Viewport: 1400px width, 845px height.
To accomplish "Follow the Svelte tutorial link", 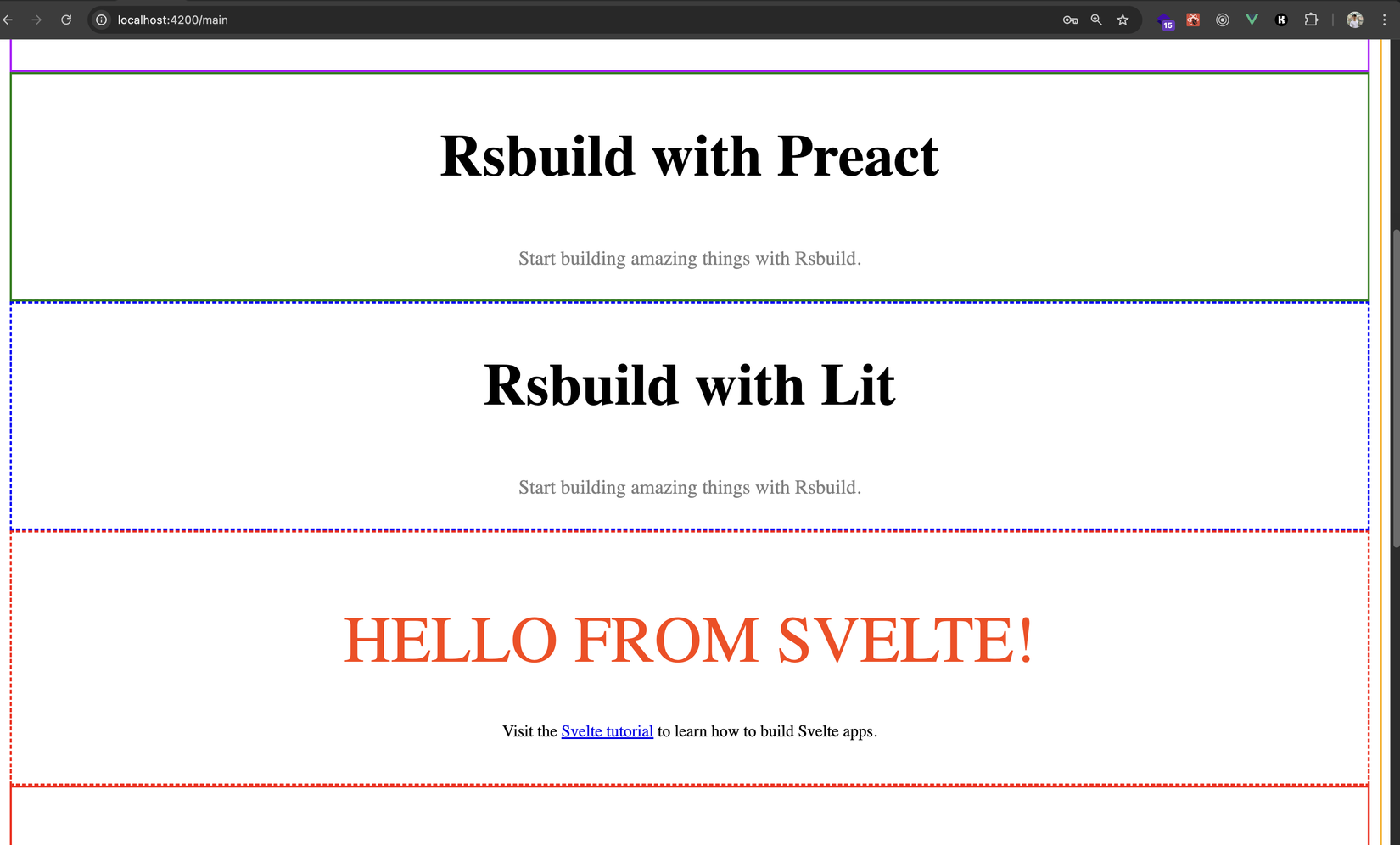I will [608, 731].
